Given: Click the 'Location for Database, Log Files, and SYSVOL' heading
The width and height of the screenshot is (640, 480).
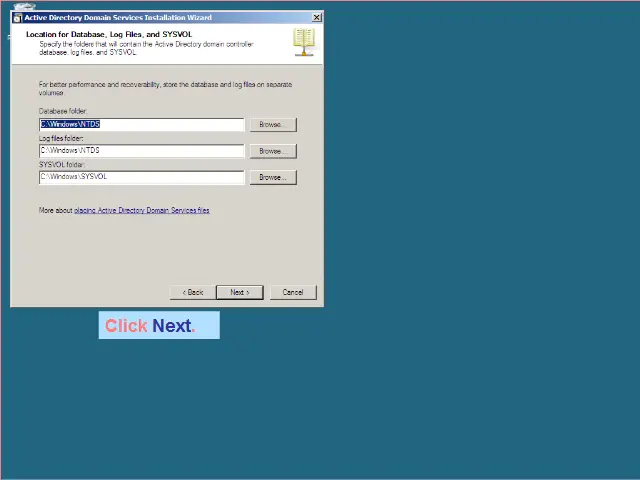Looking at the screenshot, I should tap(109, 34).
